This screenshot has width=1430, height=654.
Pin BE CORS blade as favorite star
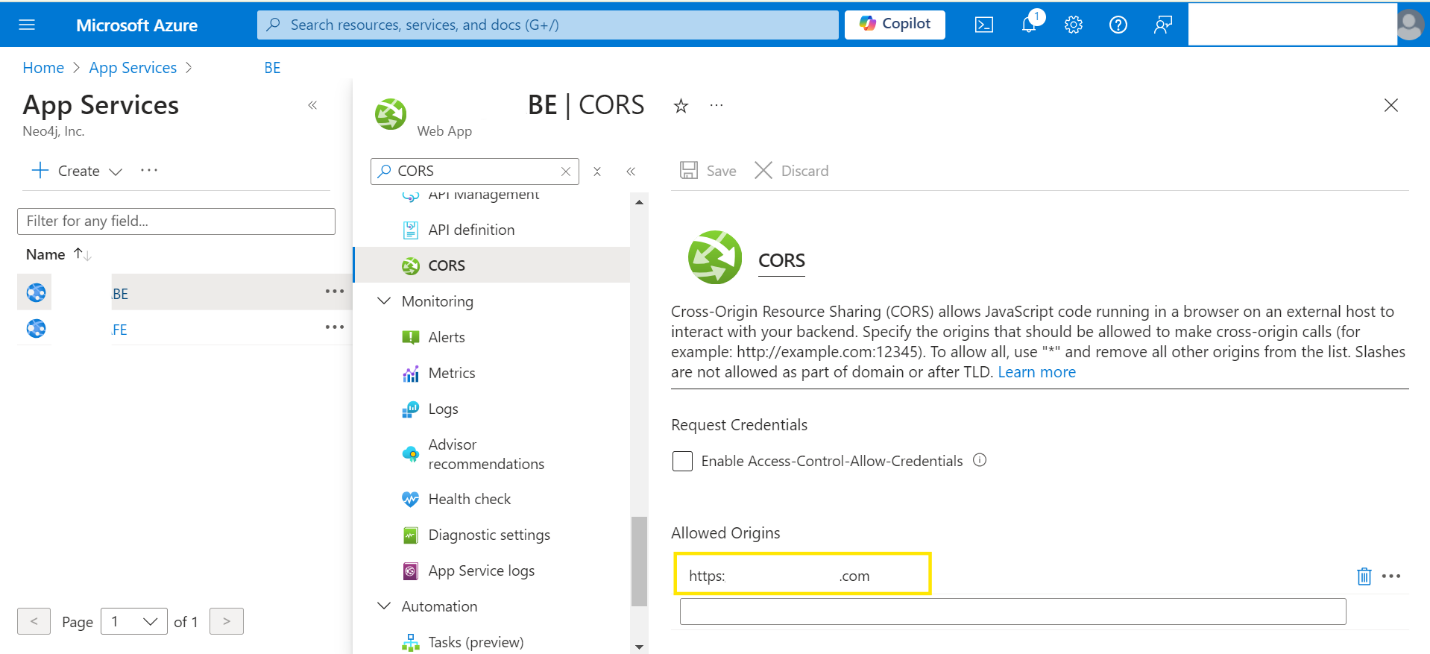pyautogui.click(x=681, y=106)
